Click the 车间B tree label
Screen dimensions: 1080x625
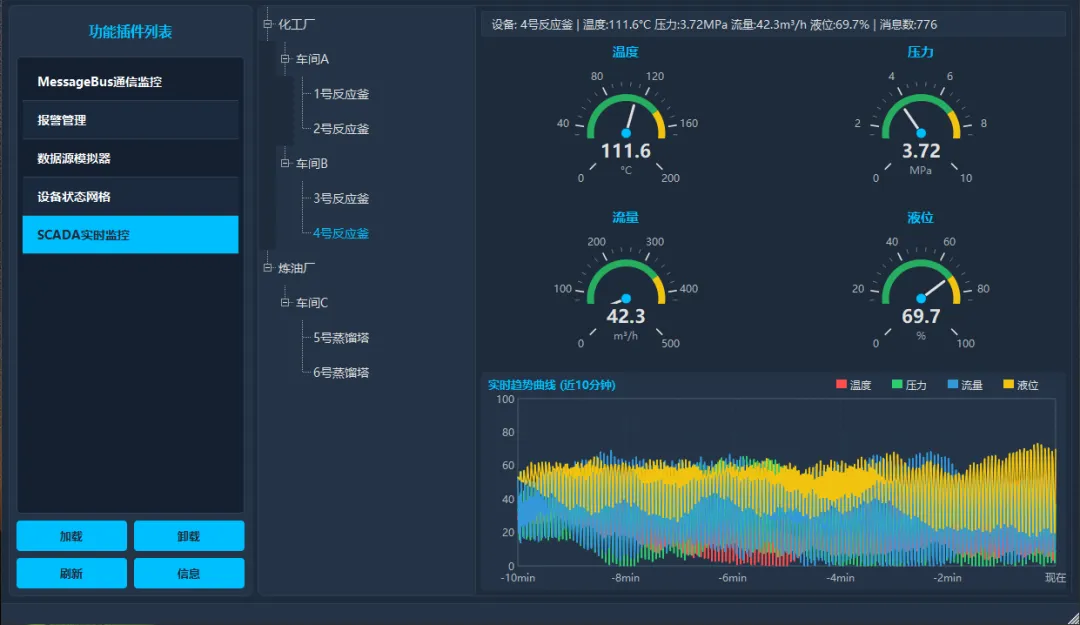coord(312,163)
